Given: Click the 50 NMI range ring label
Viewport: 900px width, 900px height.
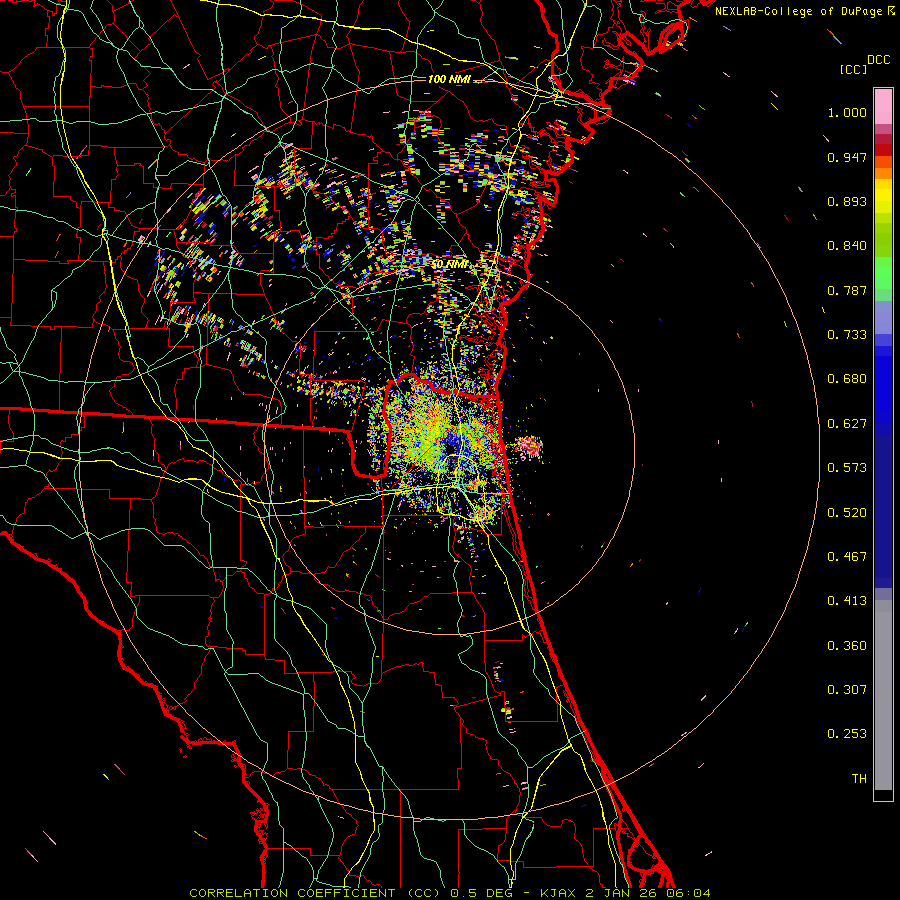Looking at the screenshot, I should [450, 265].
